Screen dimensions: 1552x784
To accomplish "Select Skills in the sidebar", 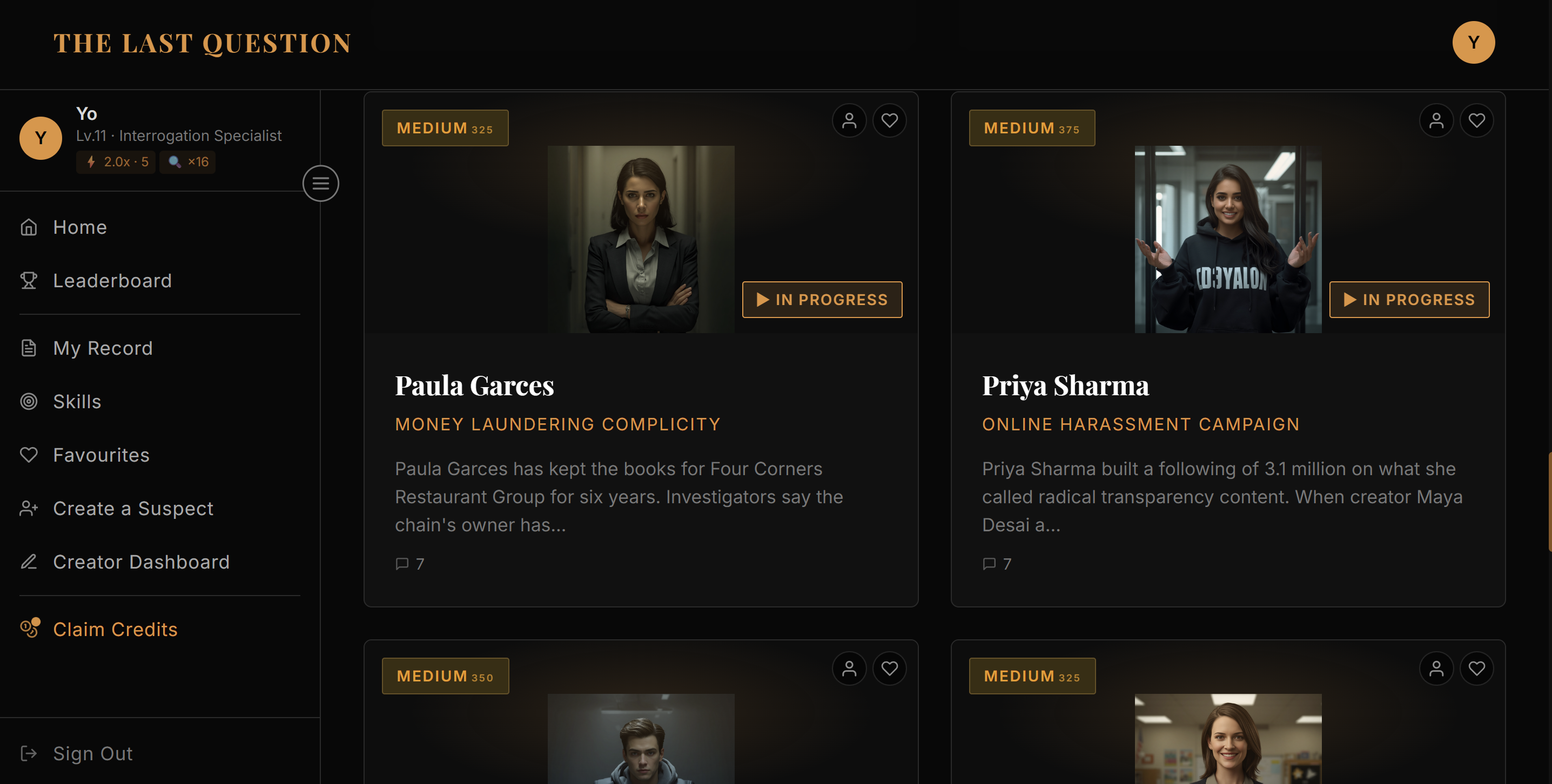I will click(77, 402).
